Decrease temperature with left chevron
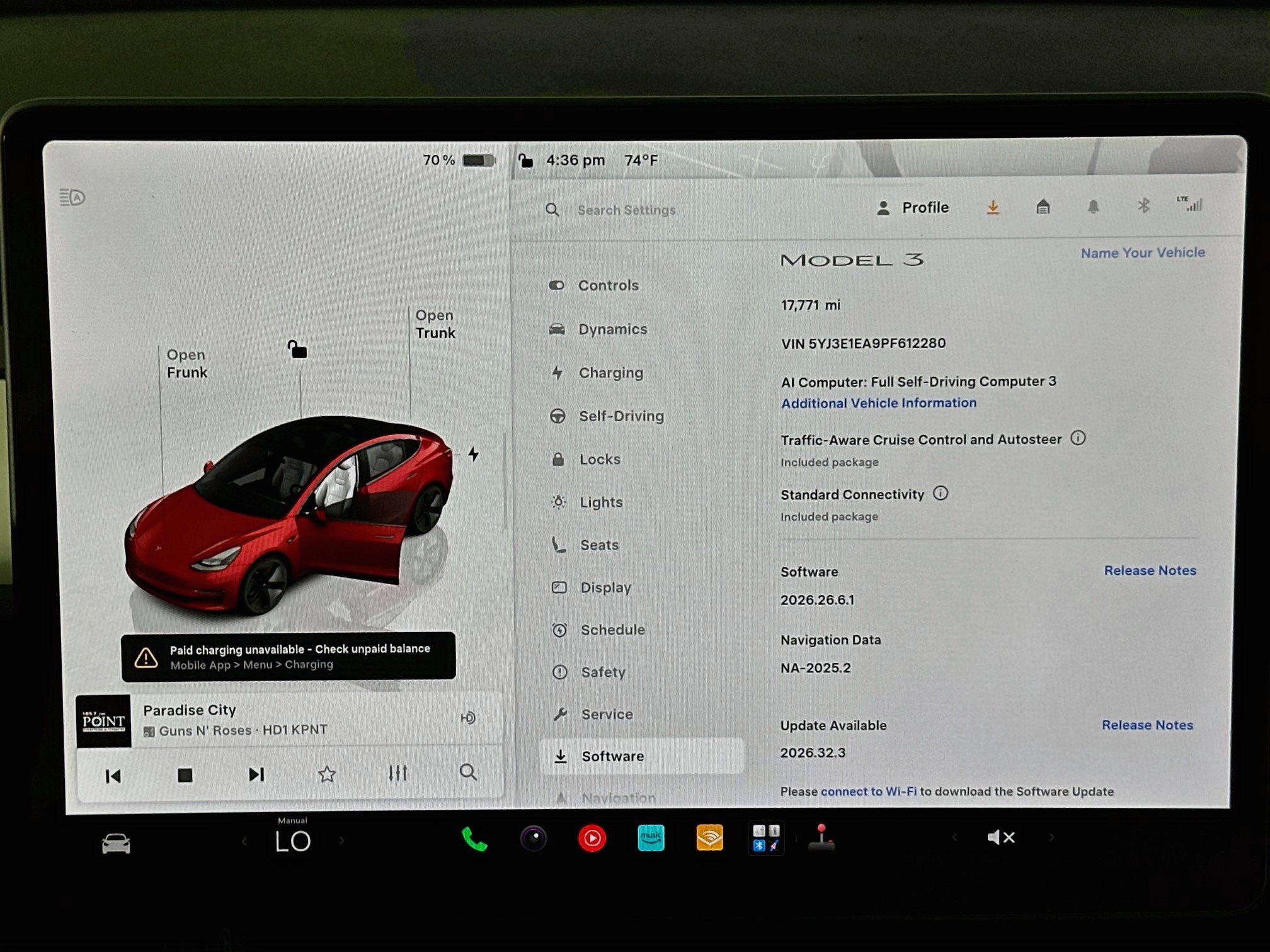 click(x=244, y=841)
